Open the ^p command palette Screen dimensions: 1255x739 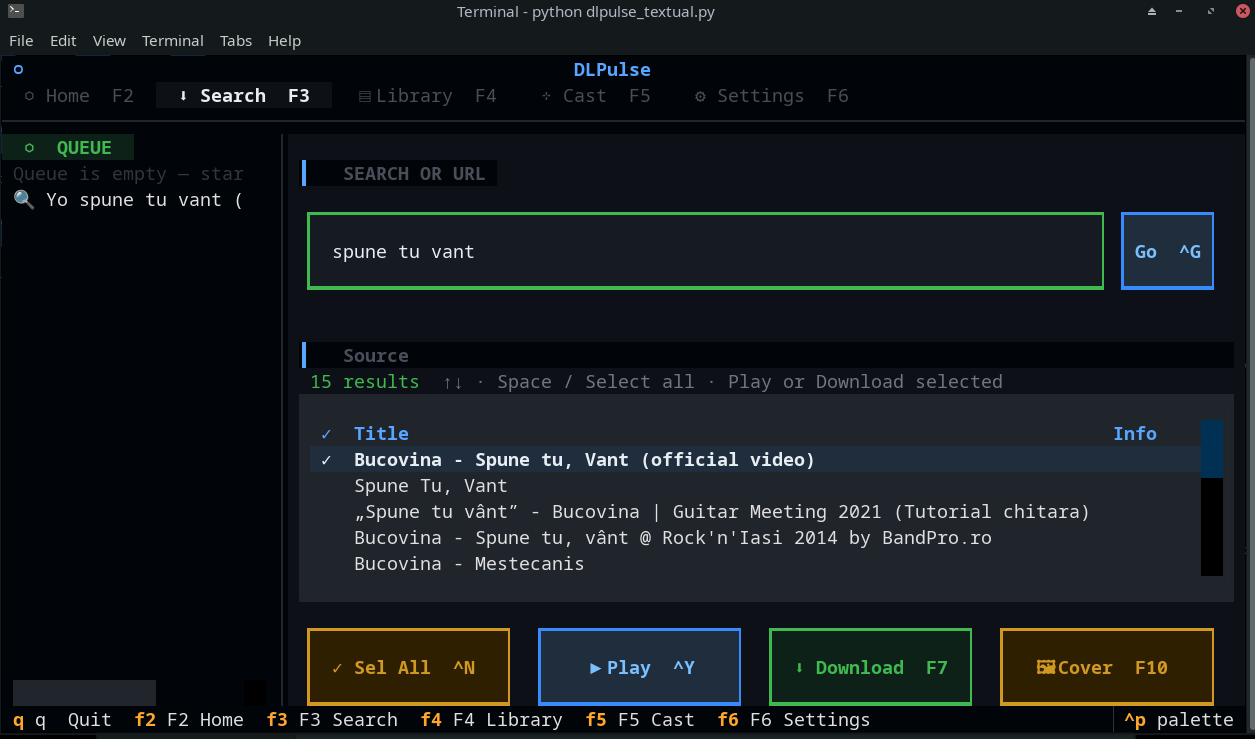coord(1179,720)
